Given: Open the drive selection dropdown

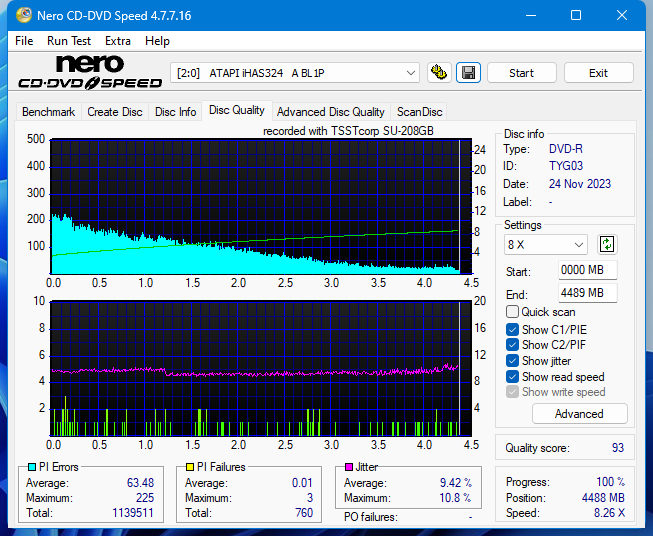Looking at the screenshot, I should 294,73.
